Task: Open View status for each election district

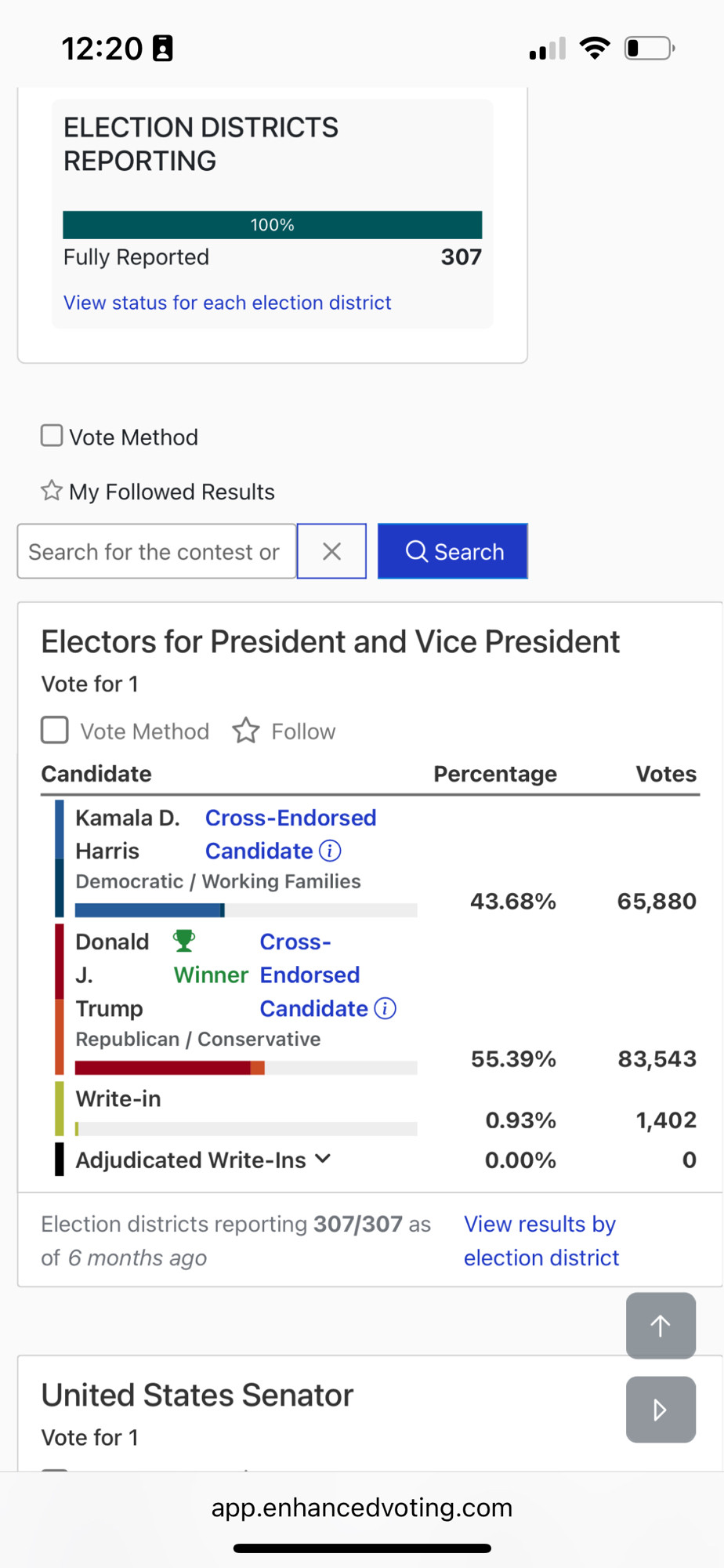Action: (227, 303)
